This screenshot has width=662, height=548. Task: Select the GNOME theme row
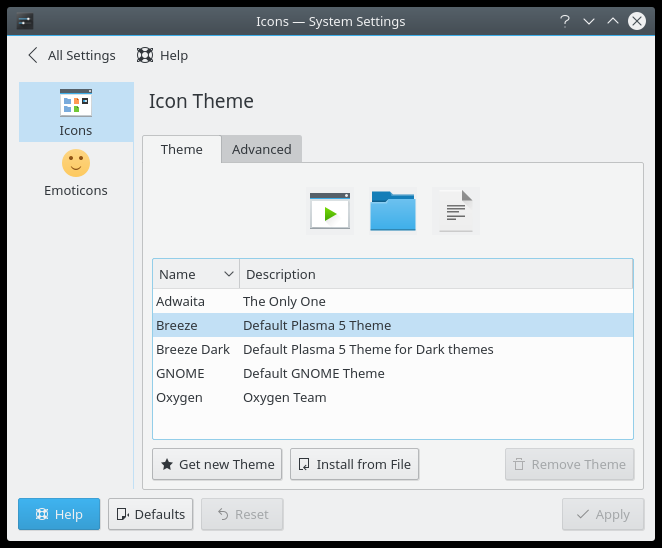click(393, 374)
